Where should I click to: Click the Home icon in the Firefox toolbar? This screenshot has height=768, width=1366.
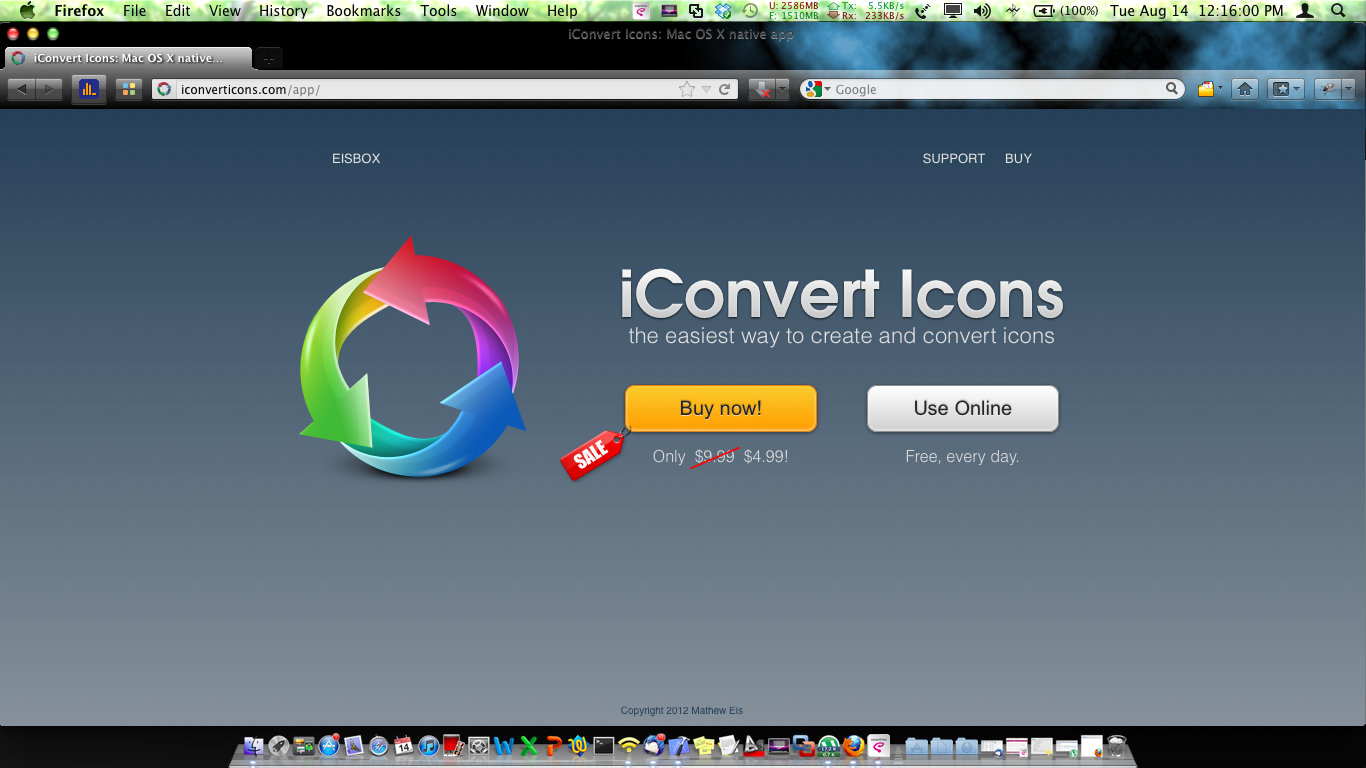(x=1244, y=88)
